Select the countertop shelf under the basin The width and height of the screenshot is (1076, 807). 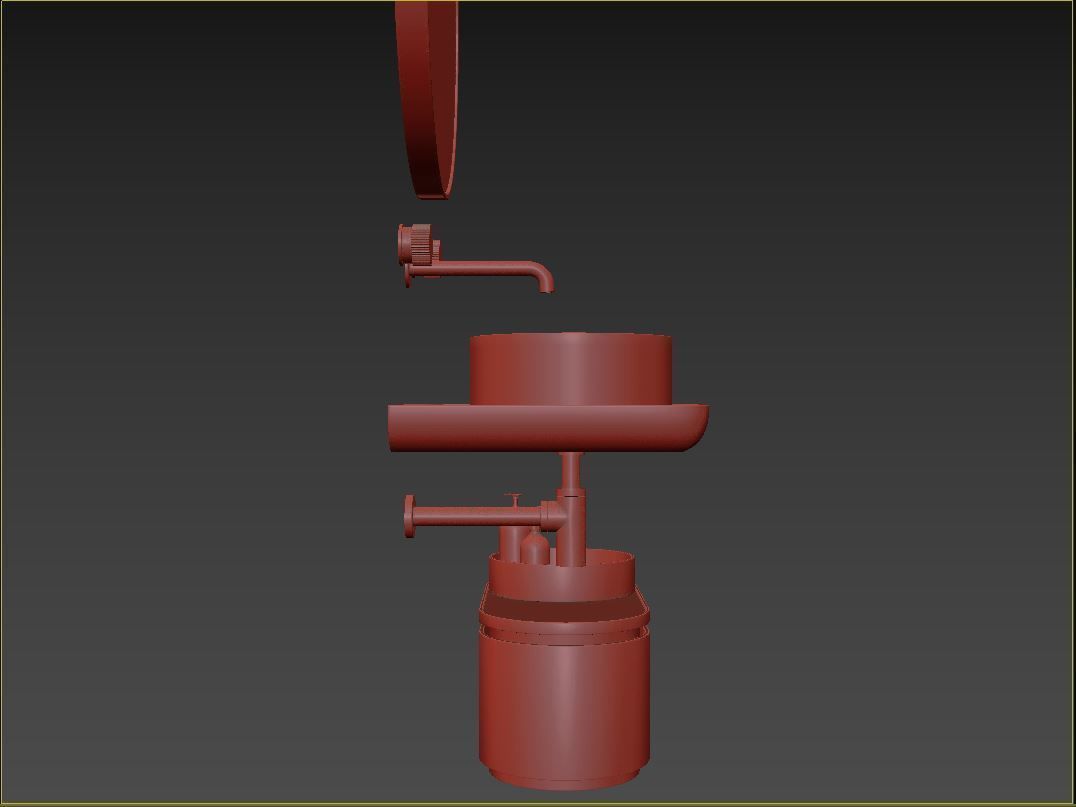click(548, 428)
